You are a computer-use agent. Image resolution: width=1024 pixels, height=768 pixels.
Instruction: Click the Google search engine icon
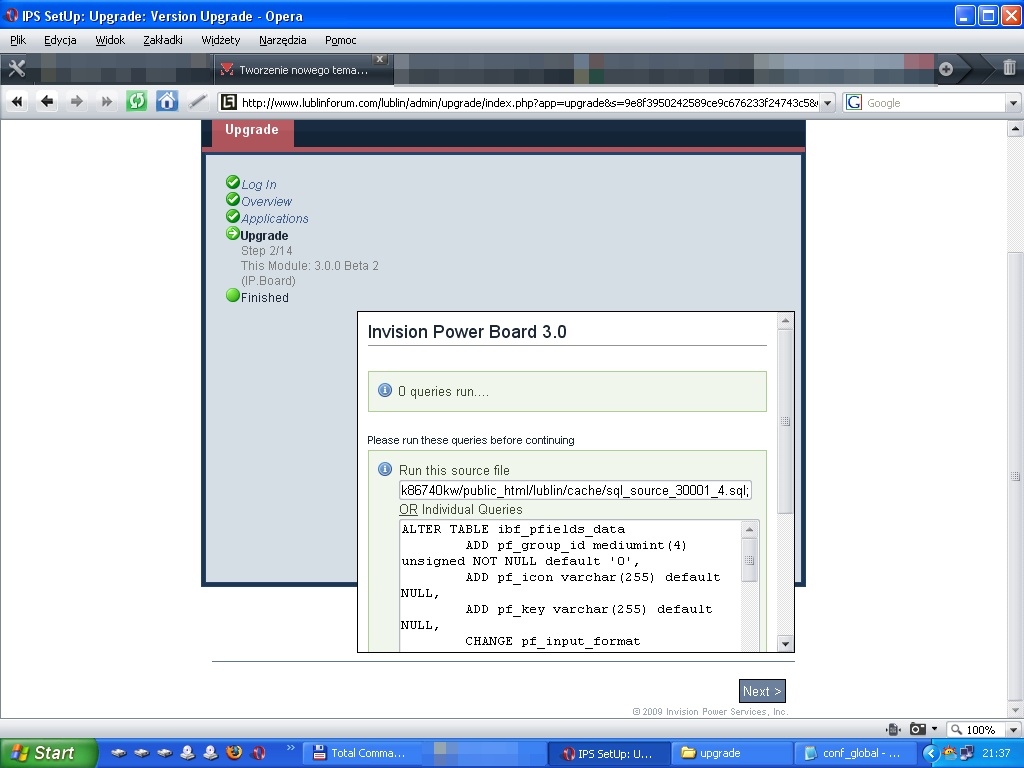pyautogui.click(x=854, y=103)
